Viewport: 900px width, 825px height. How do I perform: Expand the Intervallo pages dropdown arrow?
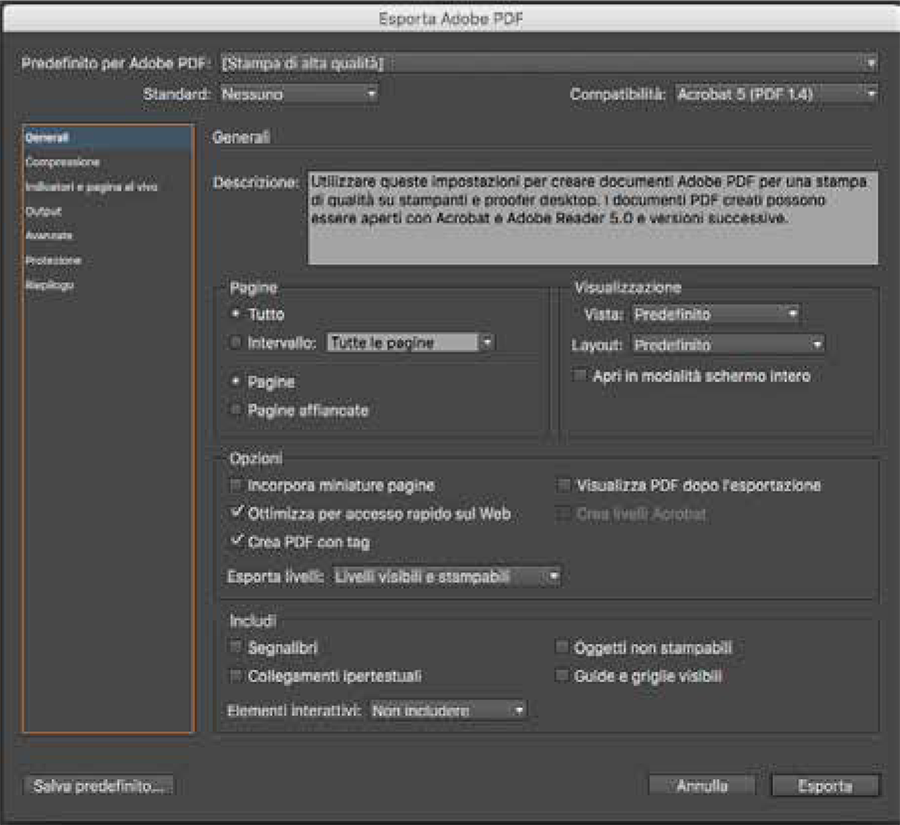[x=486, y=342]
